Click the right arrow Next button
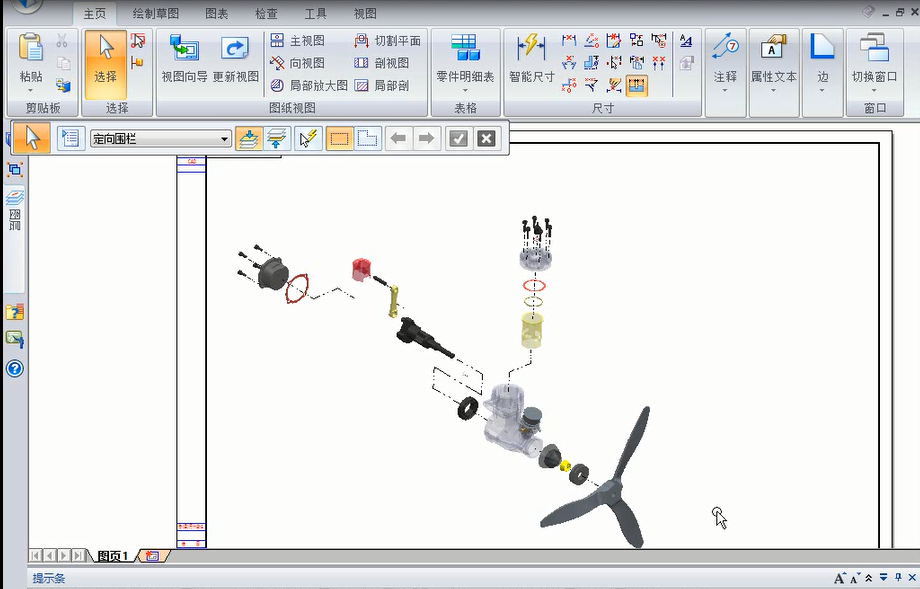Image resolution: width=920 pixels, height=589 pixels. (x=427, y=138)
